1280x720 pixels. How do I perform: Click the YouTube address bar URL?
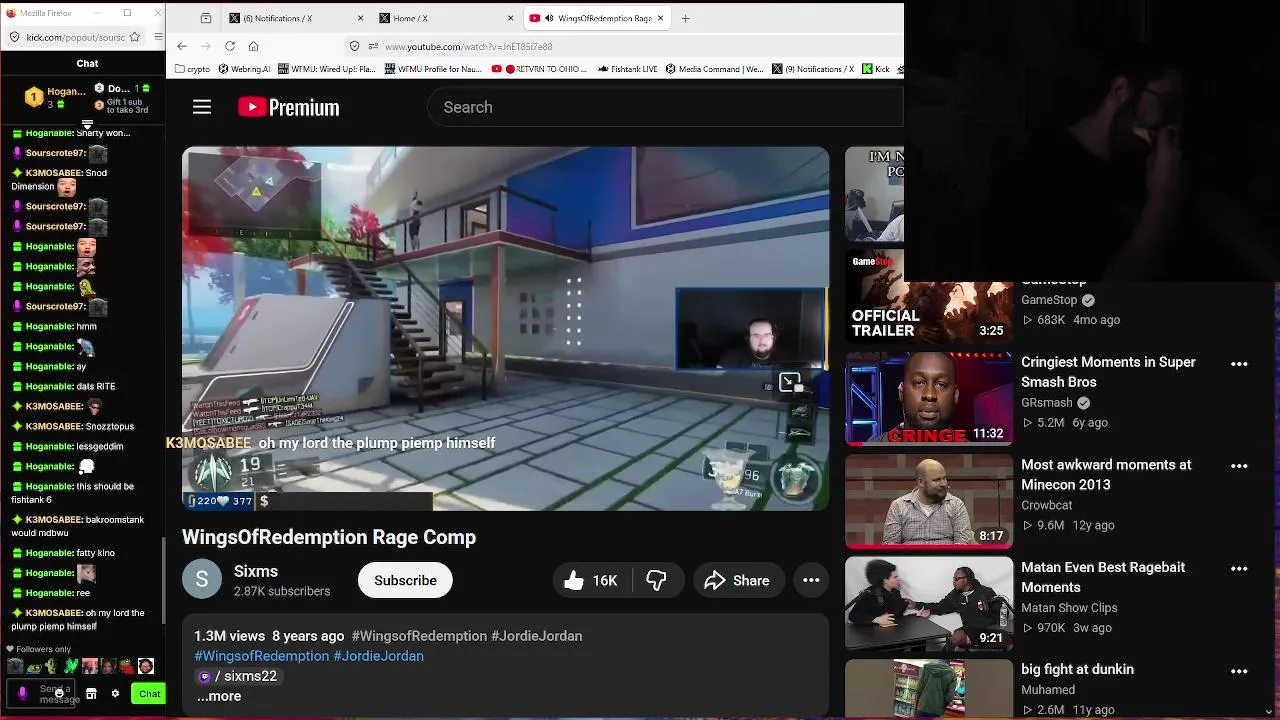(x=468, y=46)
